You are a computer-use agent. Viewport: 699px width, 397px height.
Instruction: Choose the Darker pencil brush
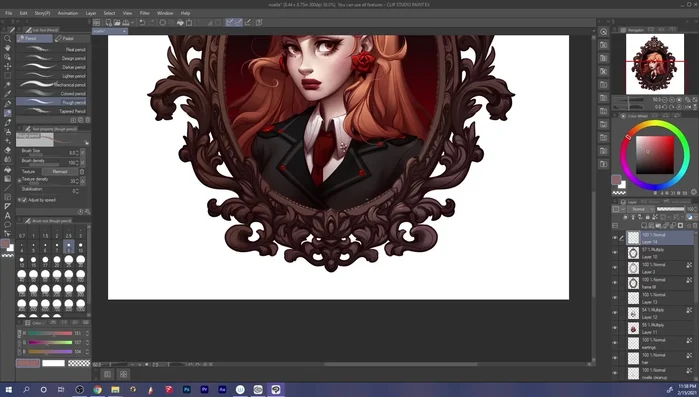pos(52,67)
